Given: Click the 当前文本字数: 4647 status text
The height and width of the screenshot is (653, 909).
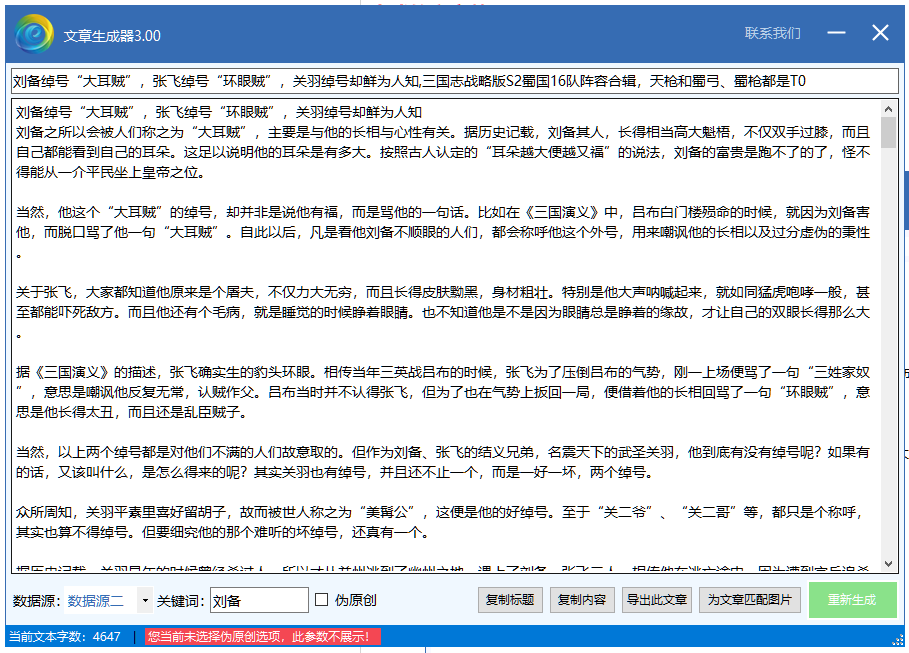Looking at the screenshot, I should pyautogui.click(x=65, y=637).
